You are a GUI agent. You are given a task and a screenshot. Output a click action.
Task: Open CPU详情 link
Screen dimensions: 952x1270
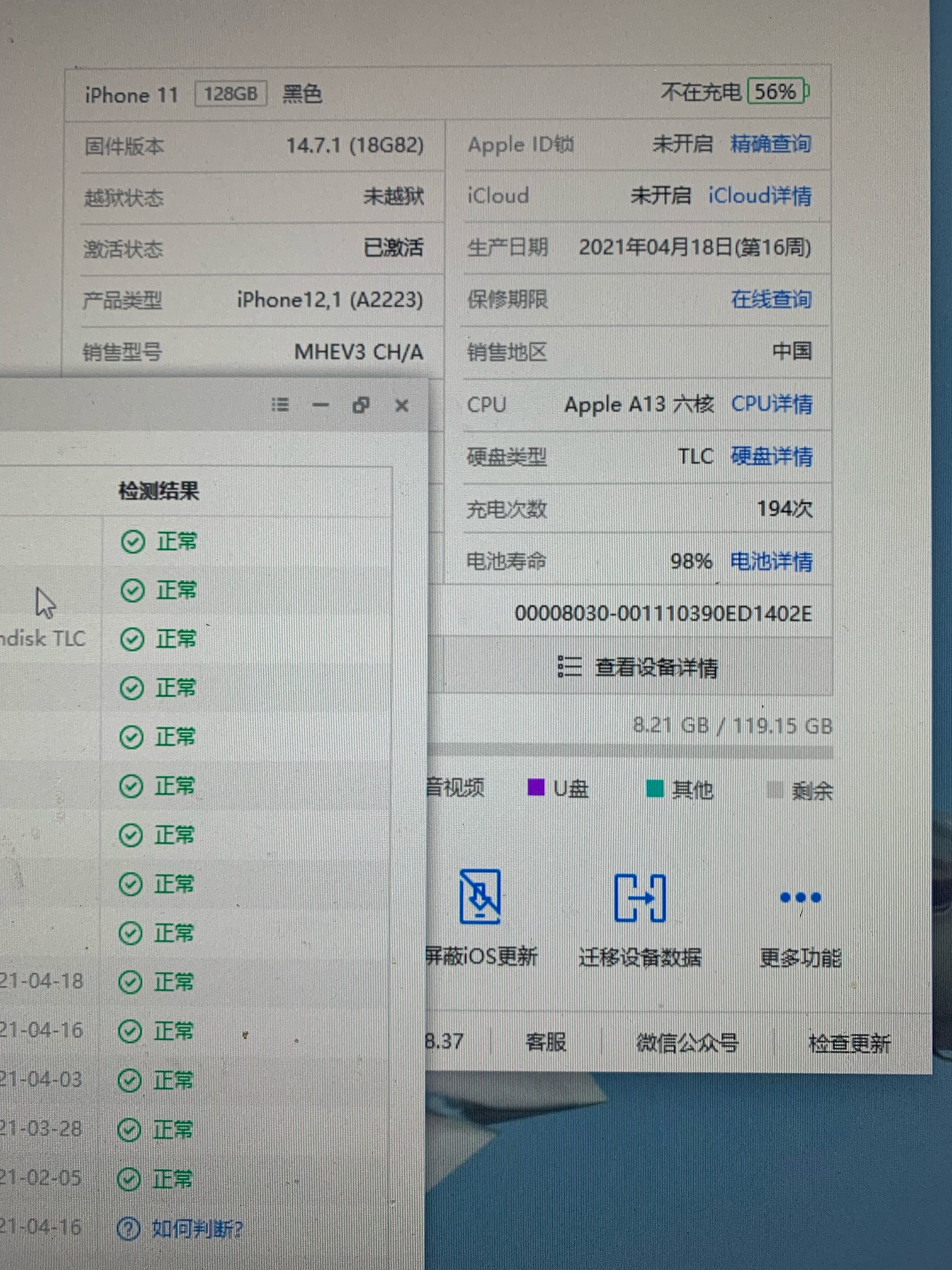pyautogui.click(x=772, y=404)
